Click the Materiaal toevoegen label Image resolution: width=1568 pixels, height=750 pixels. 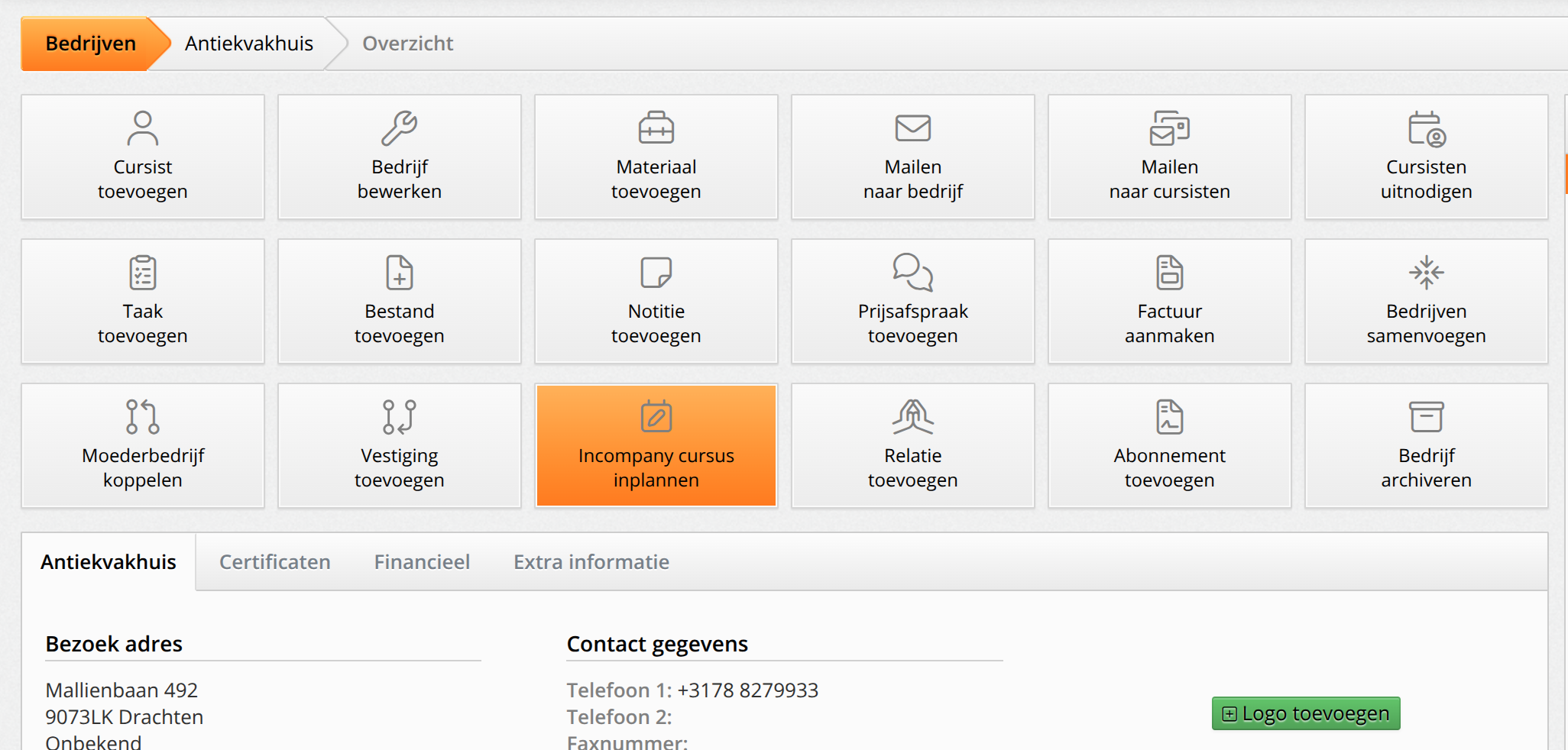[x=656, y=179]
